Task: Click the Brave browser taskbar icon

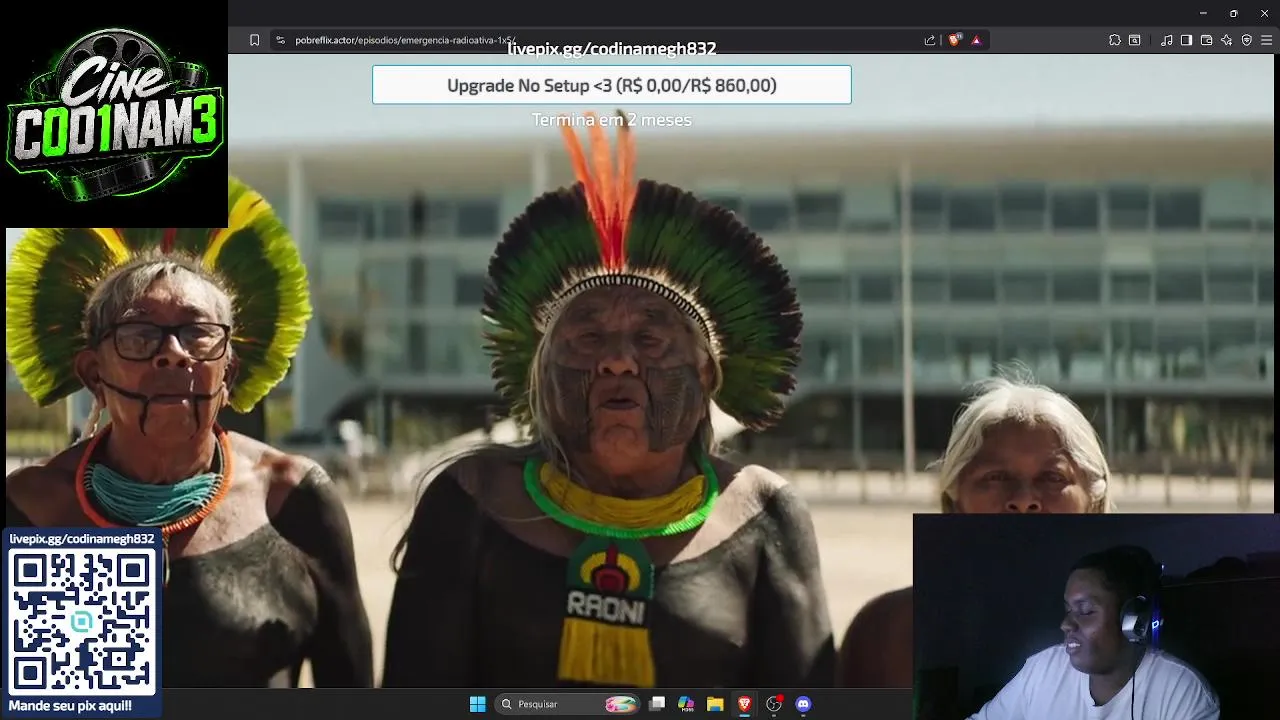Action: click(744, 704)
